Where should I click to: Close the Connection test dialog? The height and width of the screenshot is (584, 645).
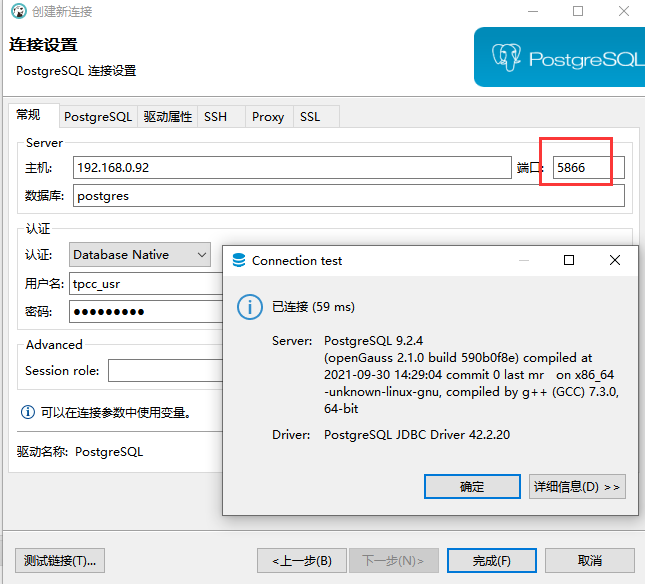[x=615, y=260]
